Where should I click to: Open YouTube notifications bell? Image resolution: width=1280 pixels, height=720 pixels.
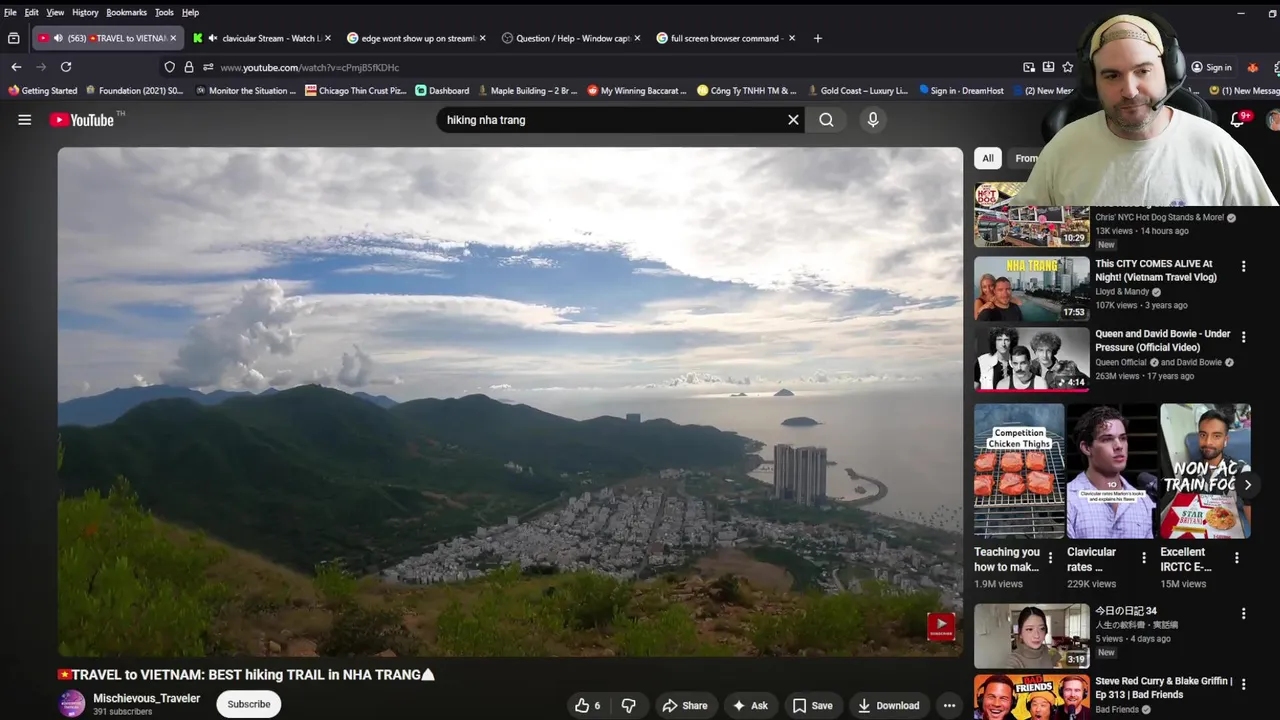[x=1238, y=120]
